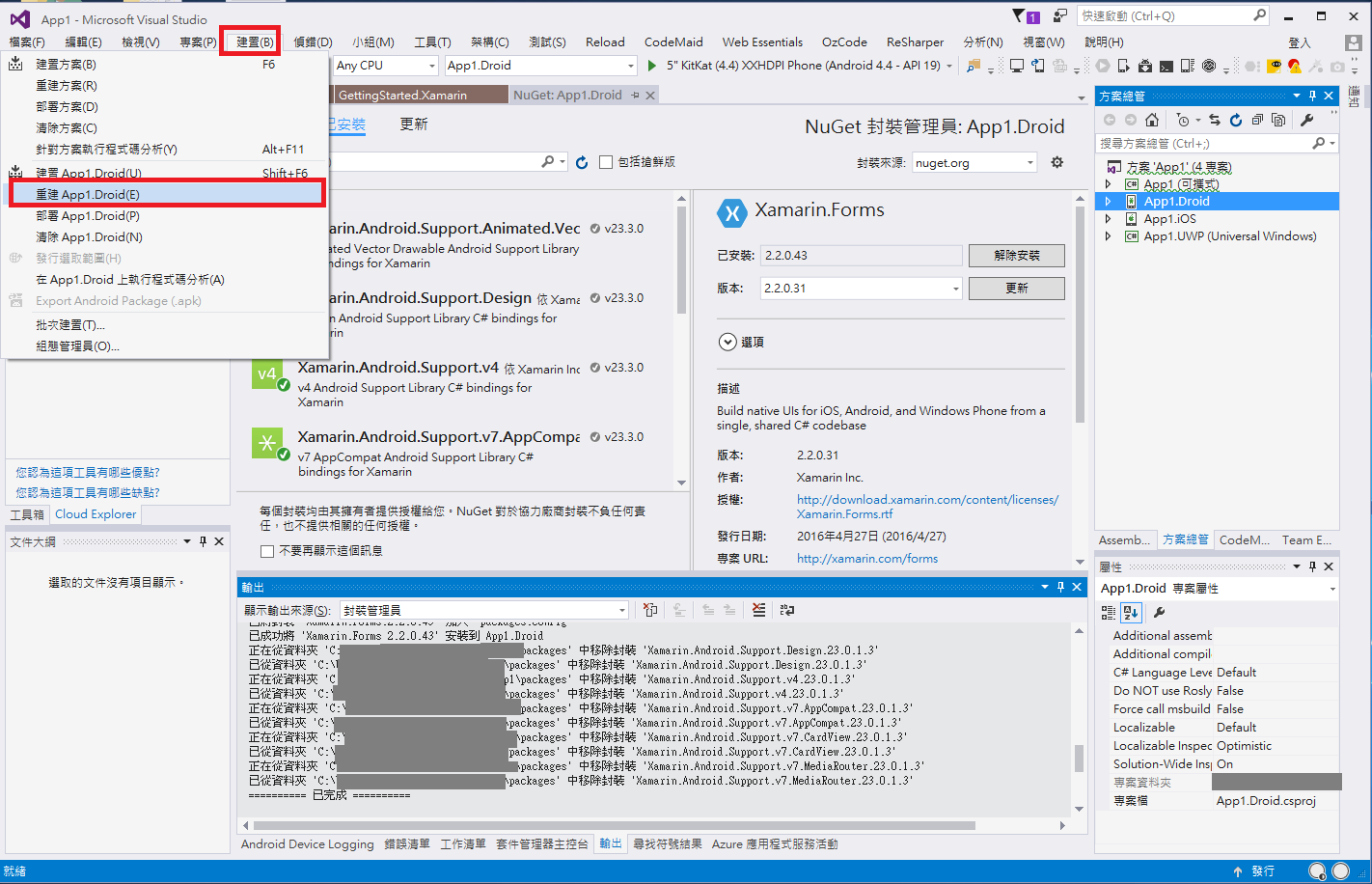Toggle the 包括搶鮮版 include prerelease checkbox
Screen dimensions: 1372x884
[606, 162]
